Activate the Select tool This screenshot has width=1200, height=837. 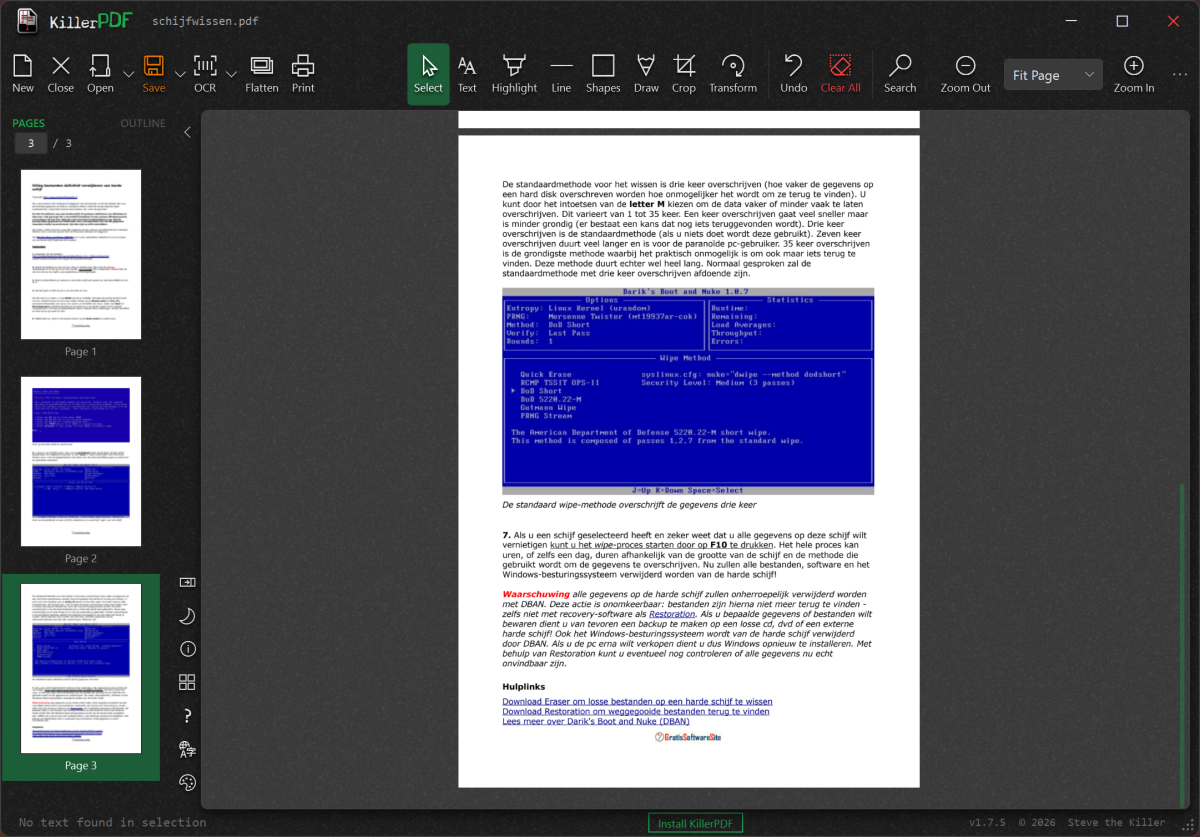pyautogui.click(x=428, y=75)
